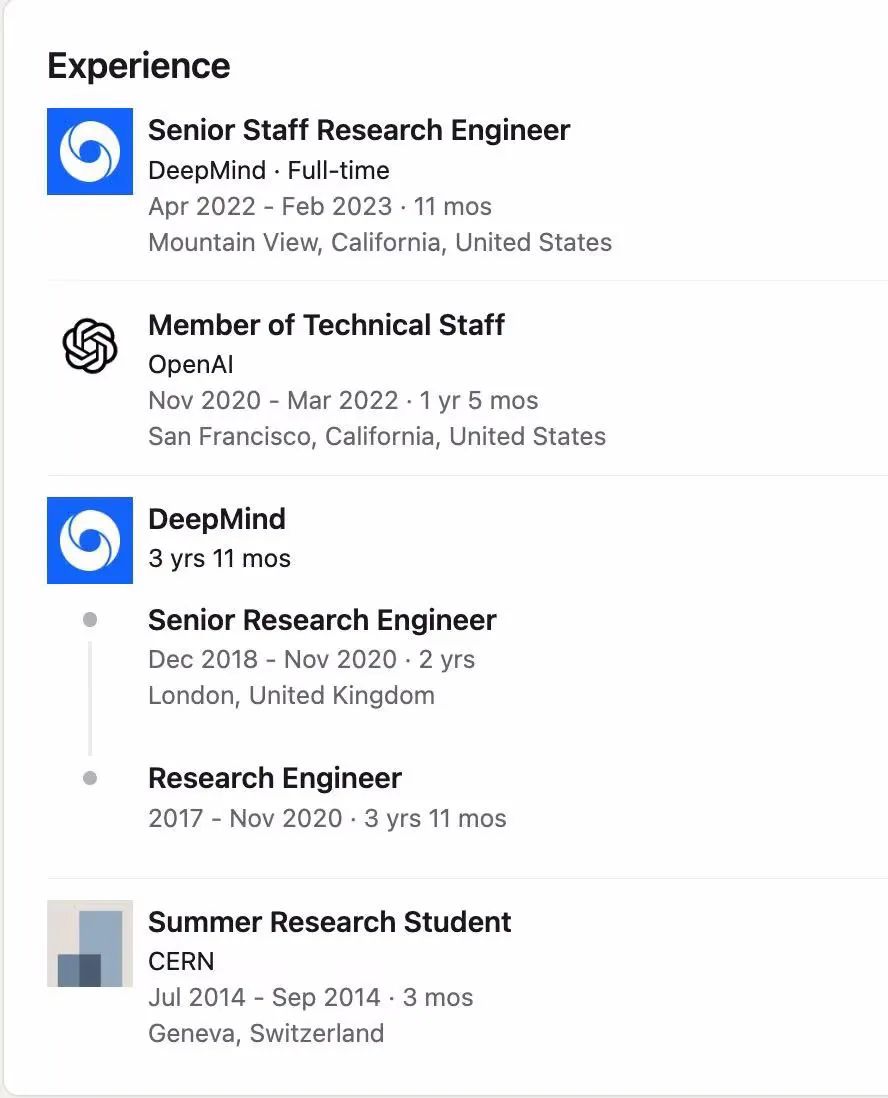
Task: Click the OpenAI company name text
Action: pos(191,365)
